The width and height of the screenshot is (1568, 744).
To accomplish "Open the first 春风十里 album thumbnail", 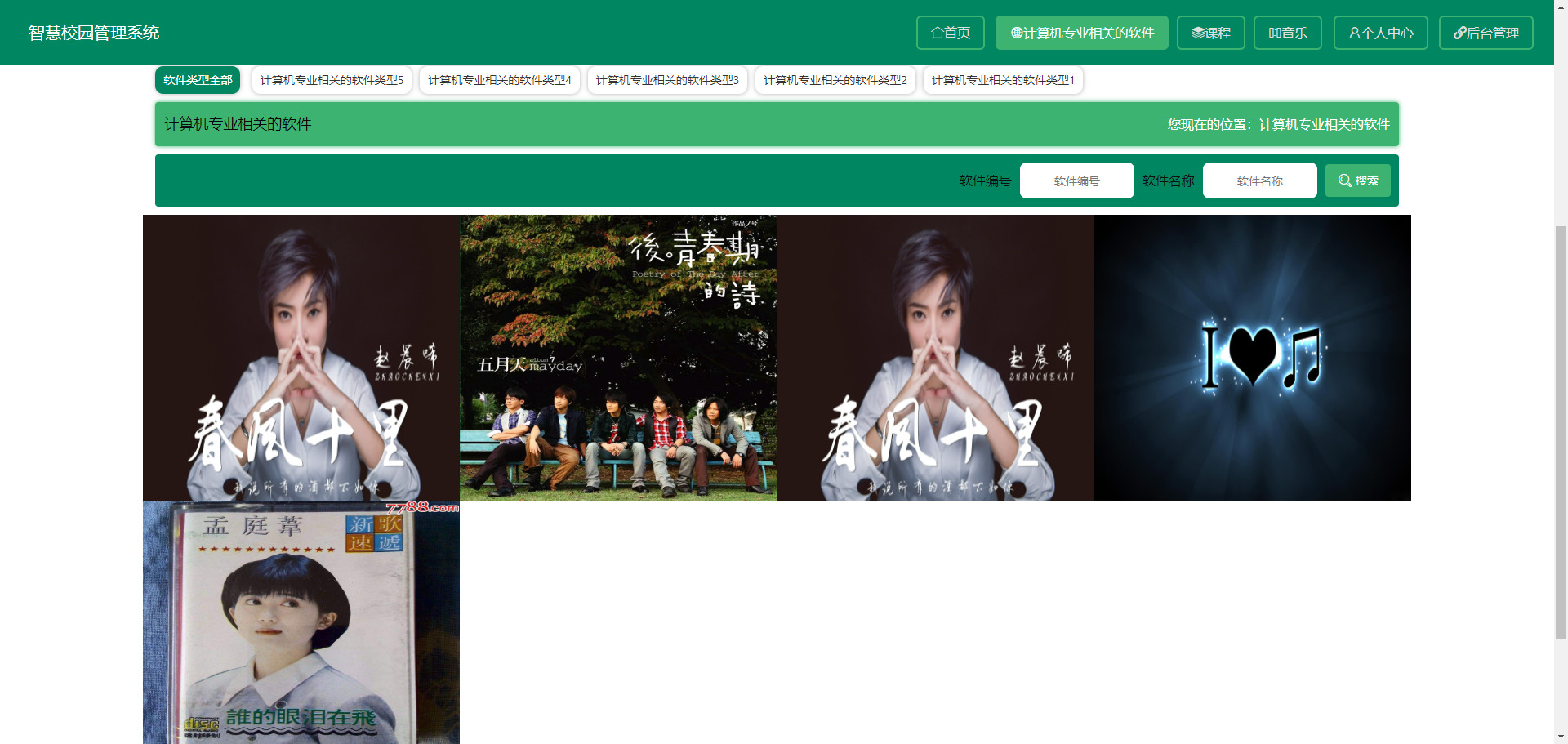I will (x=301, y=358).
